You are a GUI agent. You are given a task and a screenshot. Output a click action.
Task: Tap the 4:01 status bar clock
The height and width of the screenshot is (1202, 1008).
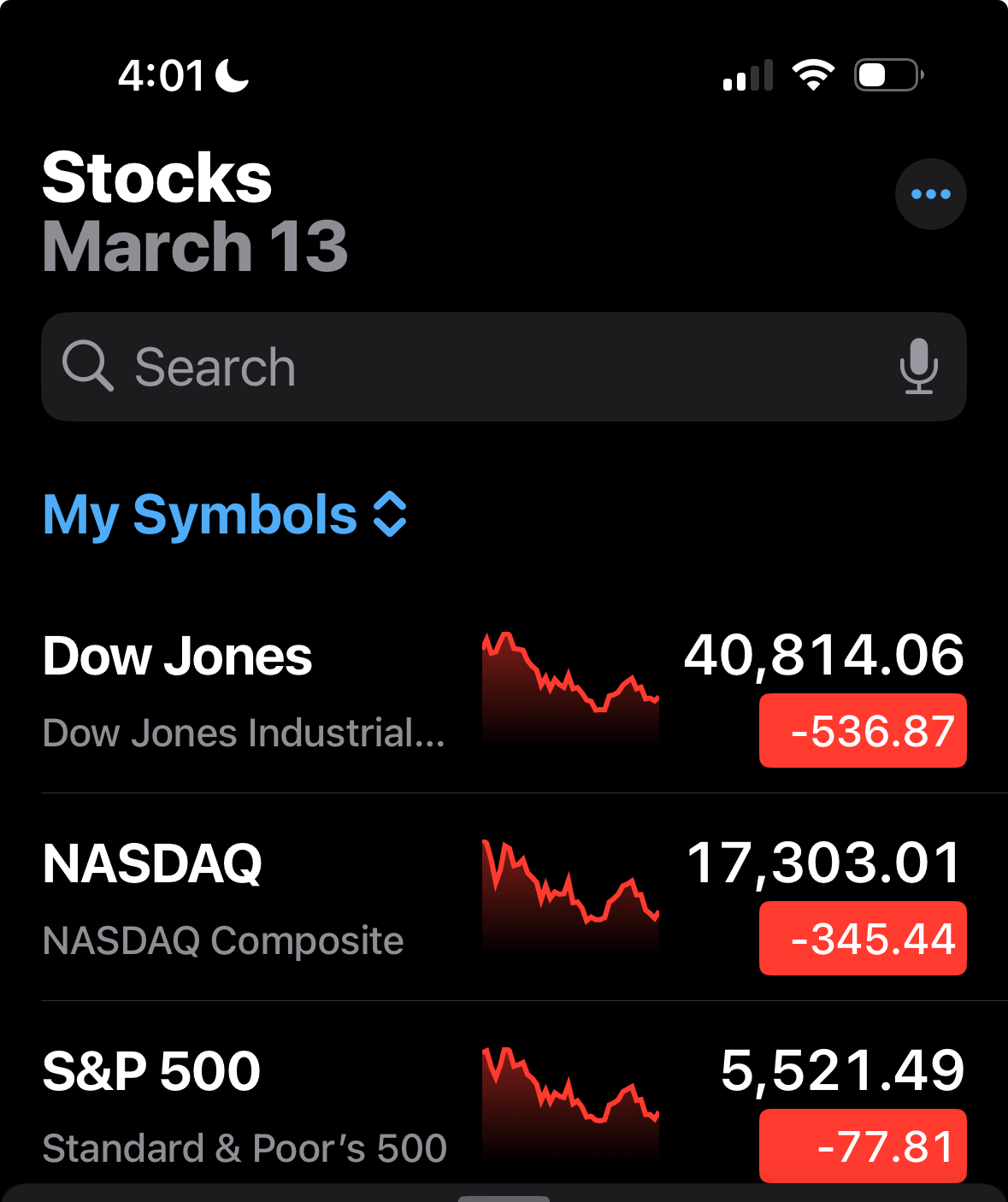(x=161, y=75)
